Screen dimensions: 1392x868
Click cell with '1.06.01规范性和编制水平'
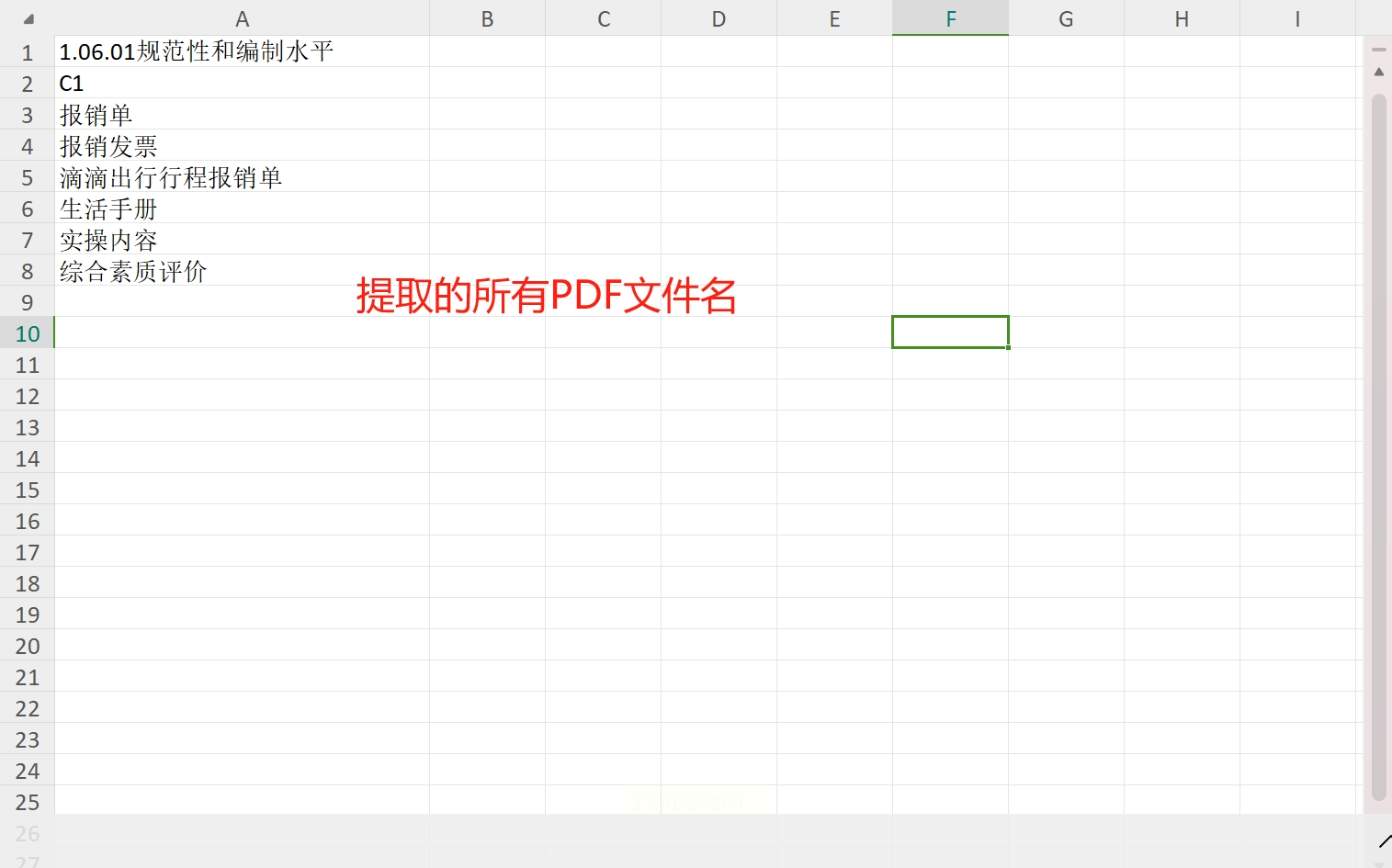pos(242,51)
